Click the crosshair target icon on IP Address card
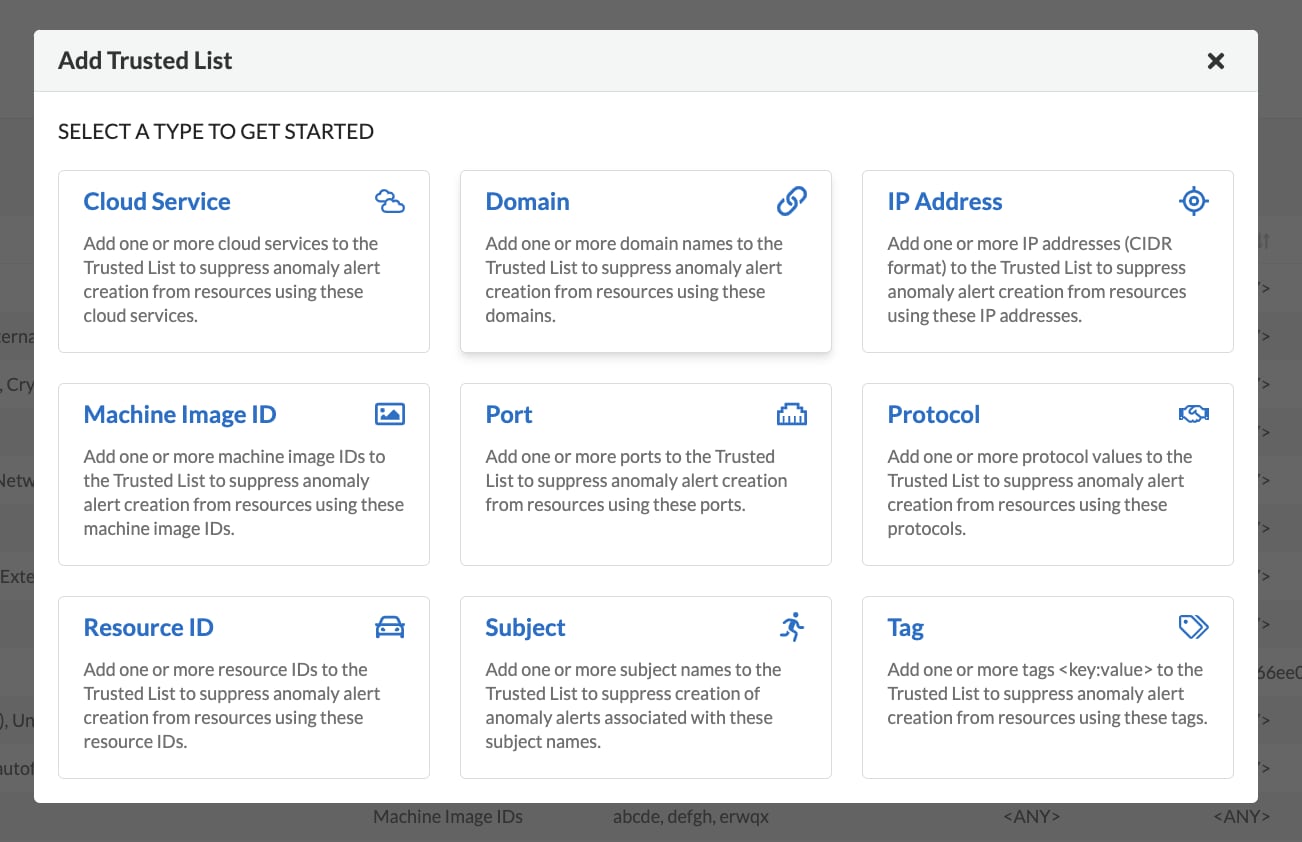Screen dimensions: 1302x842 [1193, 201]
